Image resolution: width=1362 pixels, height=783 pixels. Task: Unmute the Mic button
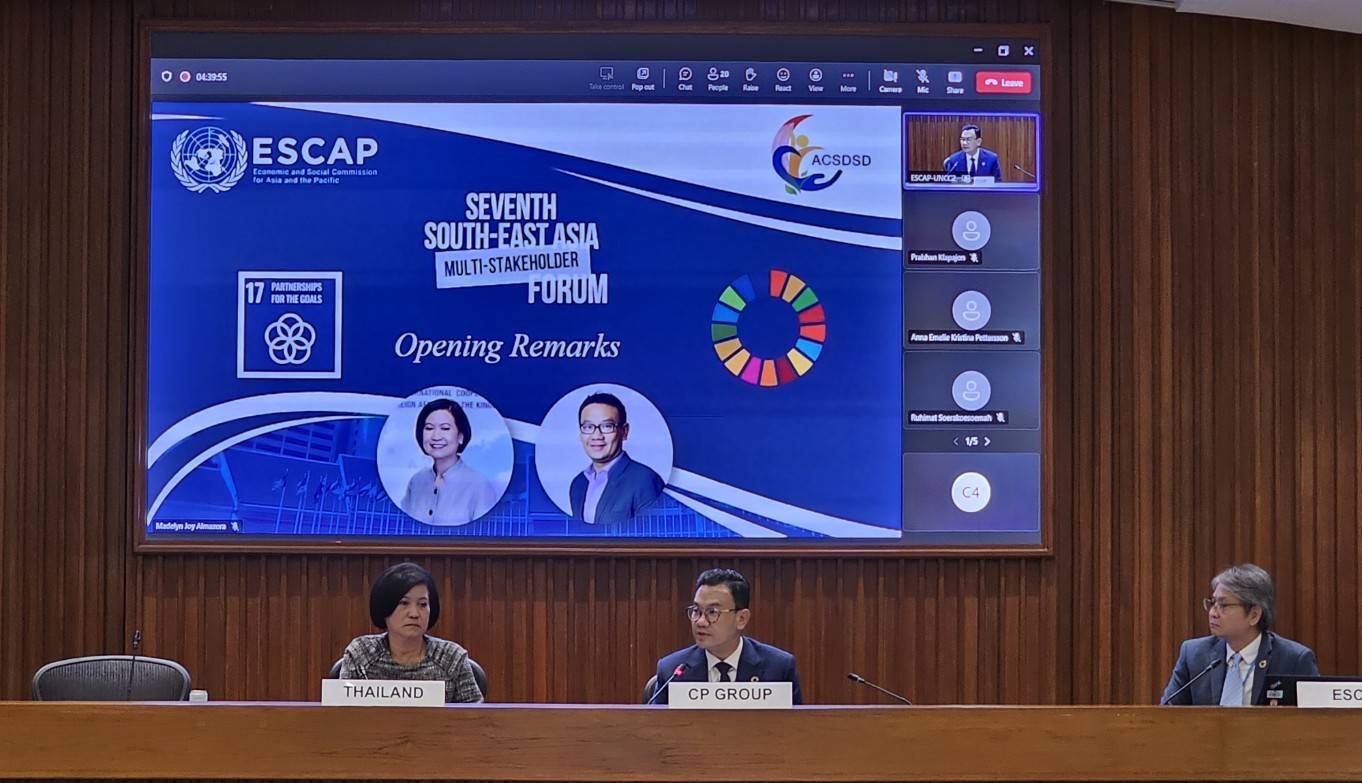[922, 78]
